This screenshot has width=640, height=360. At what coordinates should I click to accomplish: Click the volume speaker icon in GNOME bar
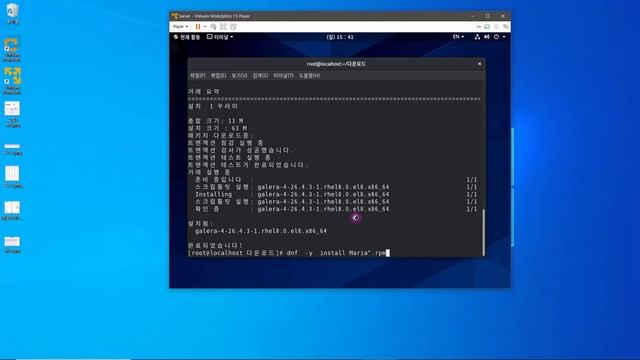(x=487, y=37)
